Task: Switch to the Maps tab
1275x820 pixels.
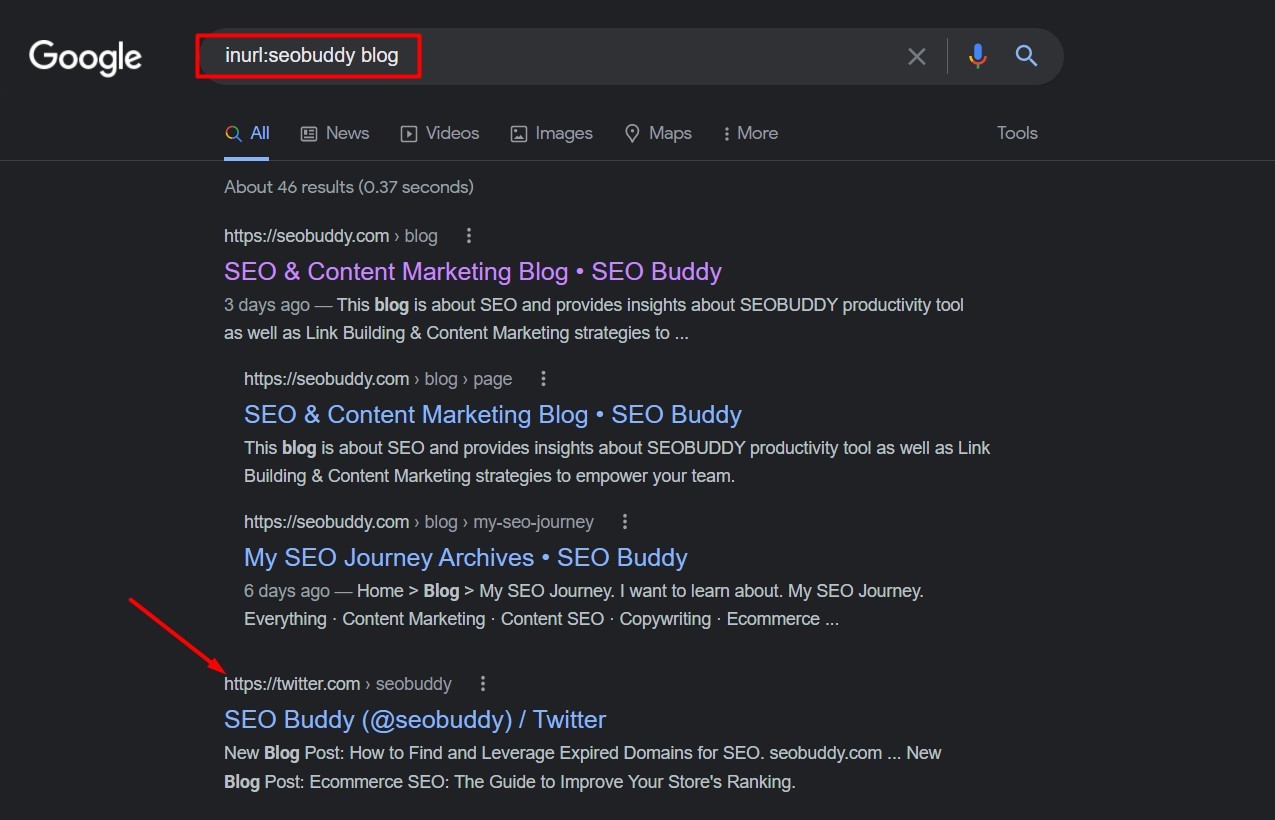Action: point(658,133)
